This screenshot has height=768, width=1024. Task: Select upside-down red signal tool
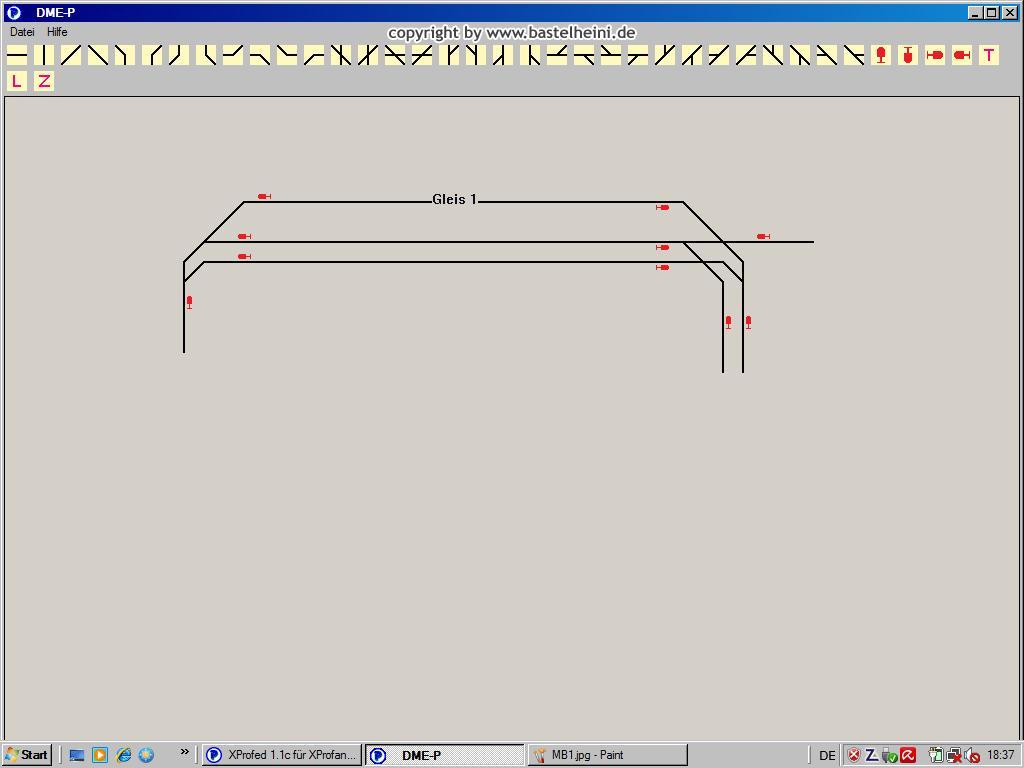coord(908,55)
